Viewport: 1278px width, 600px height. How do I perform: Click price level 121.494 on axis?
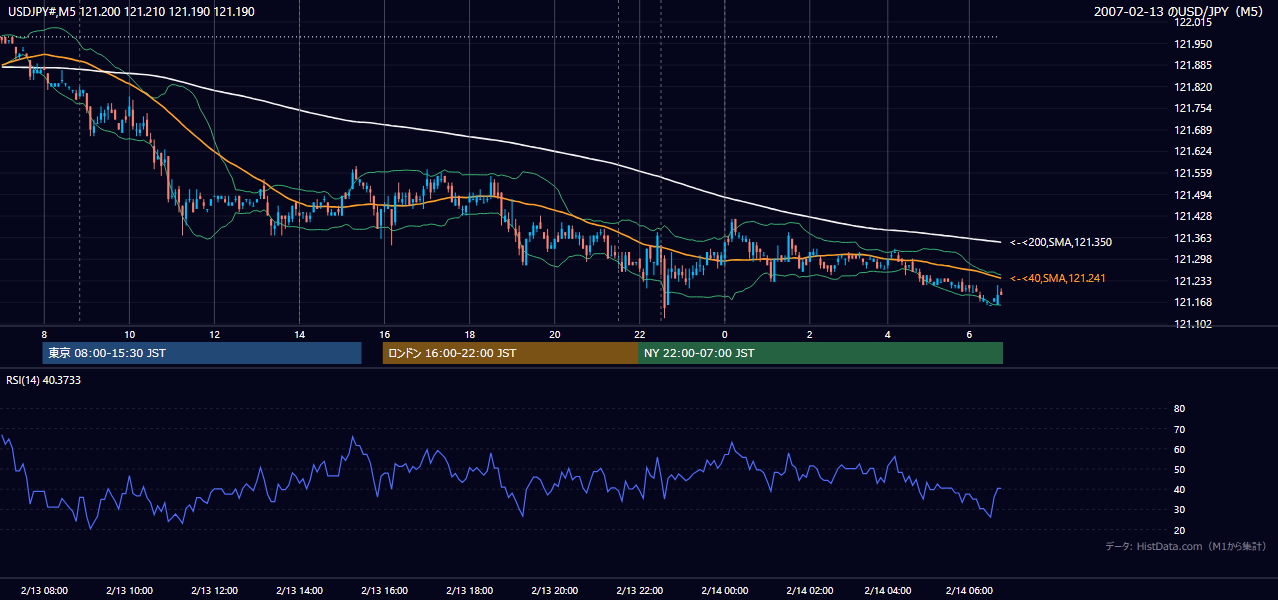click(1192, 195)
